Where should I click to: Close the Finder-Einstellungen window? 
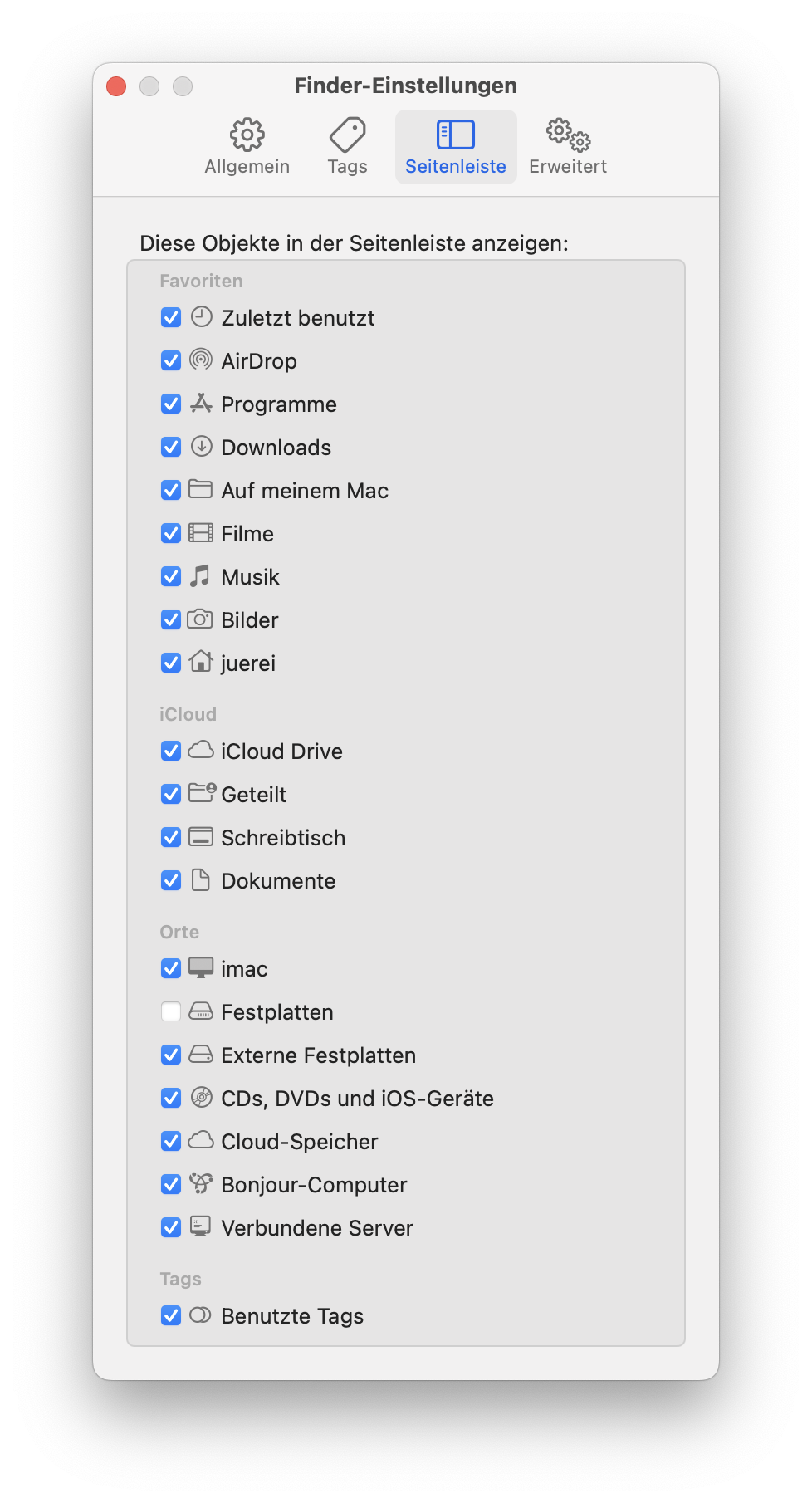(x=116, y=86)
